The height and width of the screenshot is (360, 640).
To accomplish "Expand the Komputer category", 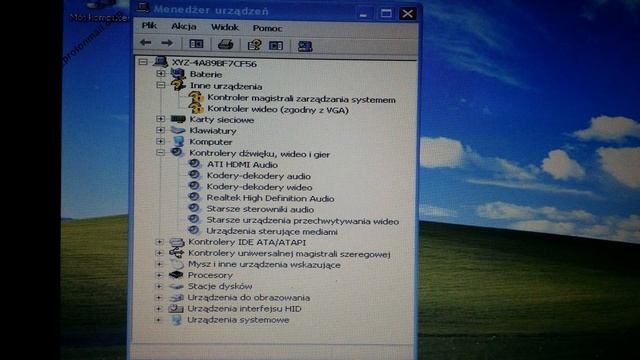I will point(160,141).
